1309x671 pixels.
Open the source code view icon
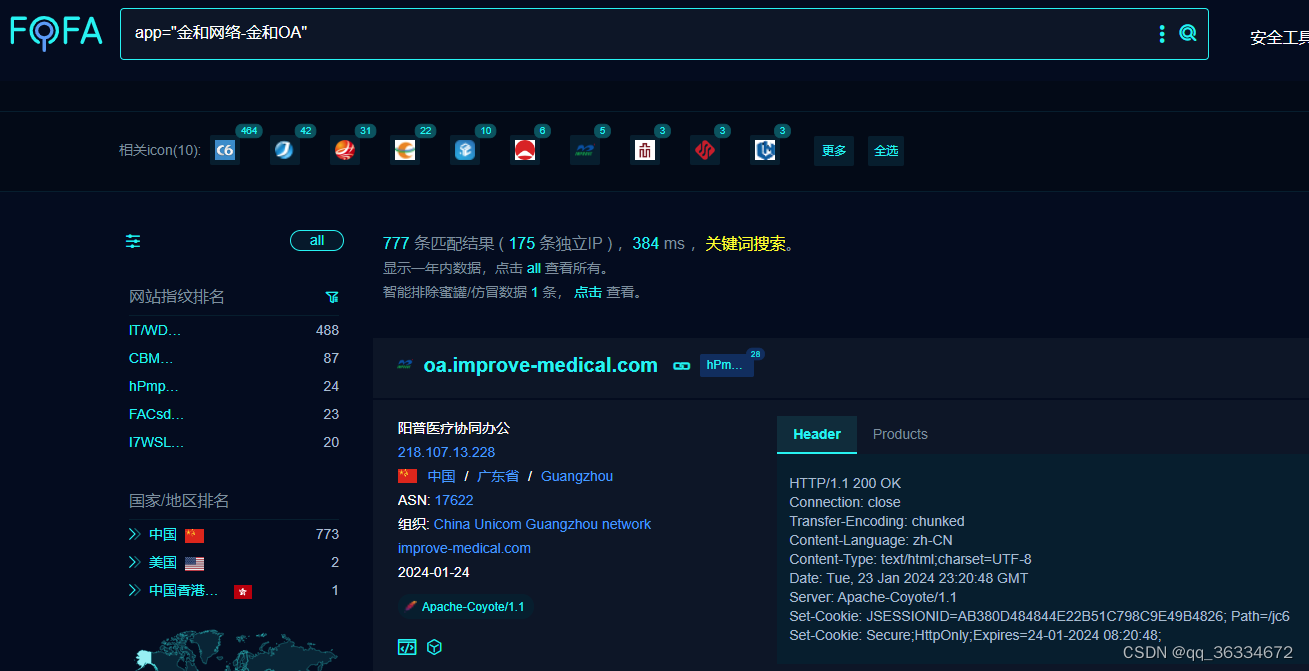coord(407,647)
